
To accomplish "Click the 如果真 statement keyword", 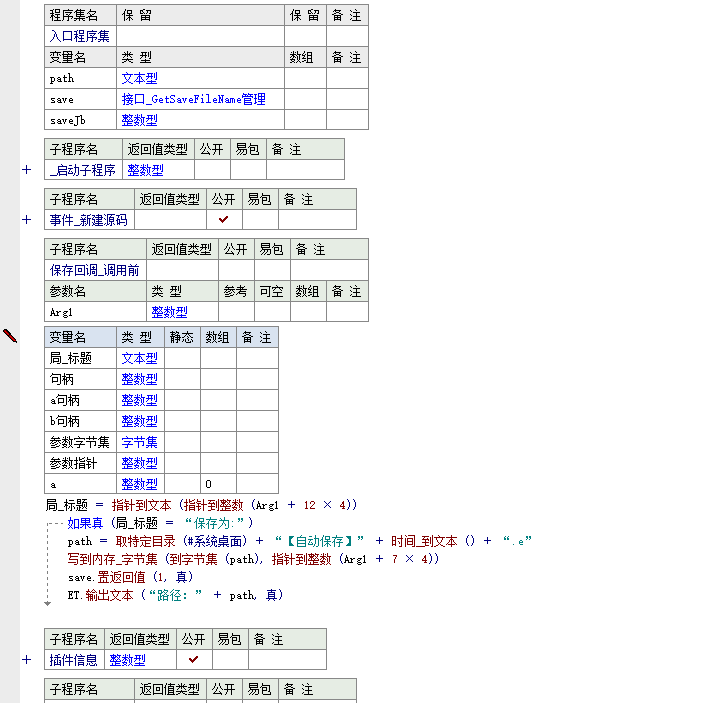I will pyautogui.click(x=85, y=523).
